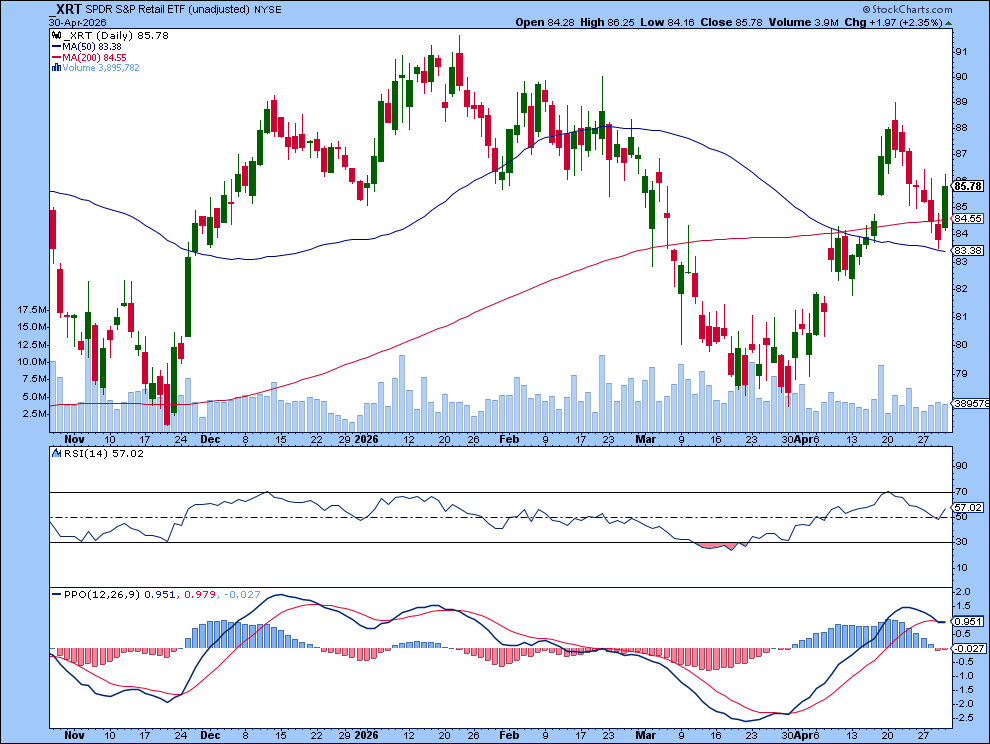Screen dimensions: 990x744
Task: Click the red line marker beside MA(200)
Action: [56, 57]
